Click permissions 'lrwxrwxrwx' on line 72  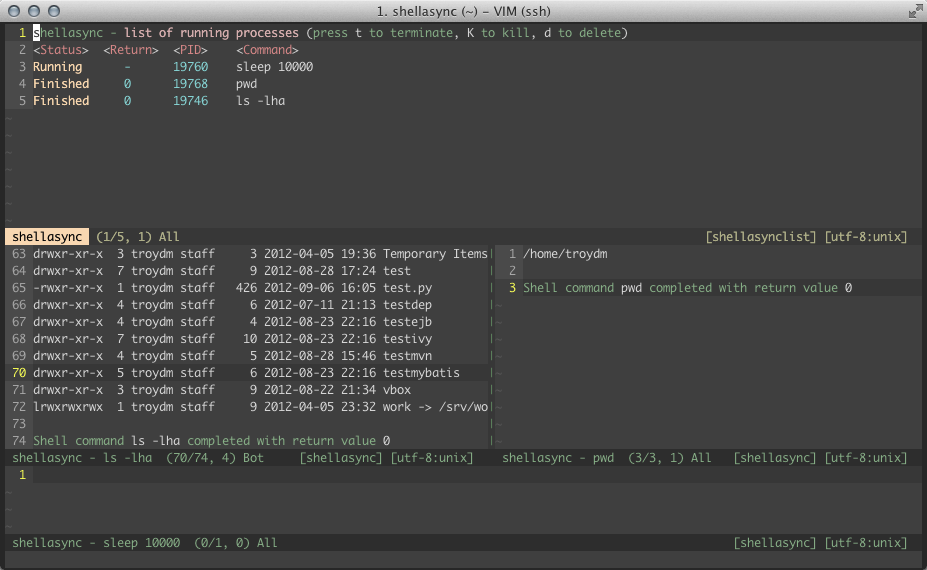68,407
